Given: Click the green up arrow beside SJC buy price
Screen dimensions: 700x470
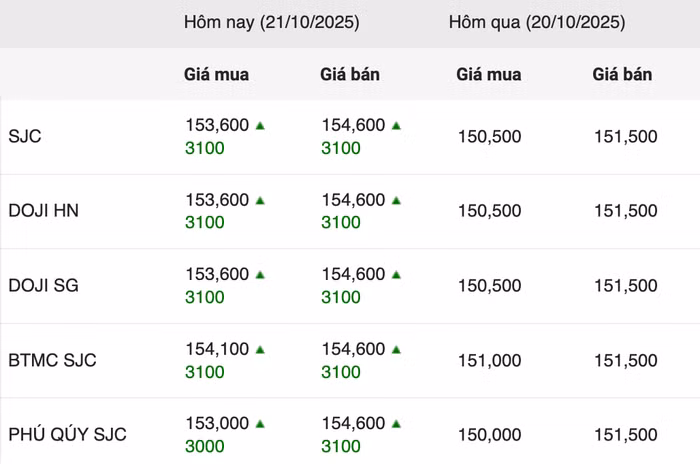Looking at the screenshot, I should (260, 126).
